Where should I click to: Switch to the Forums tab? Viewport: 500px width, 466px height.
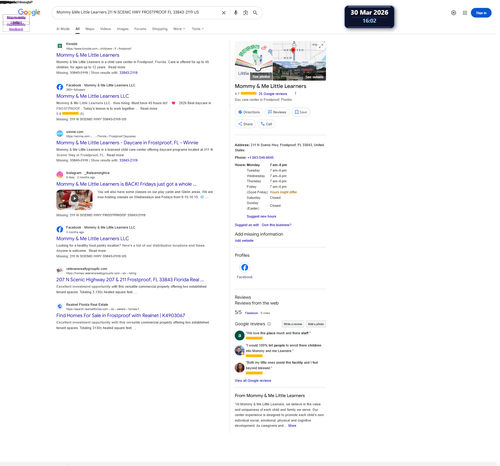(140, 29)
